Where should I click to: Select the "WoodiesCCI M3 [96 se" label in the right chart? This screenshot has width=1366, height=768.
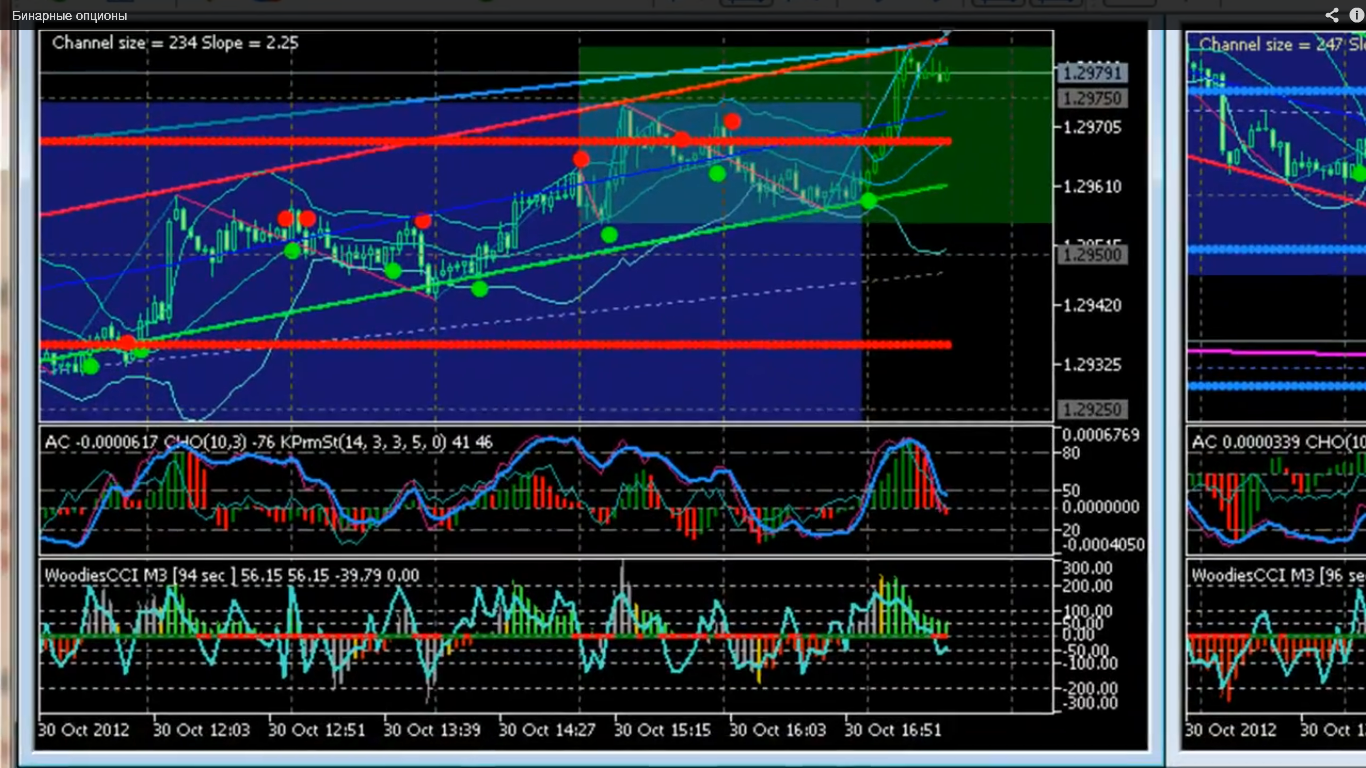[1278, 576]
